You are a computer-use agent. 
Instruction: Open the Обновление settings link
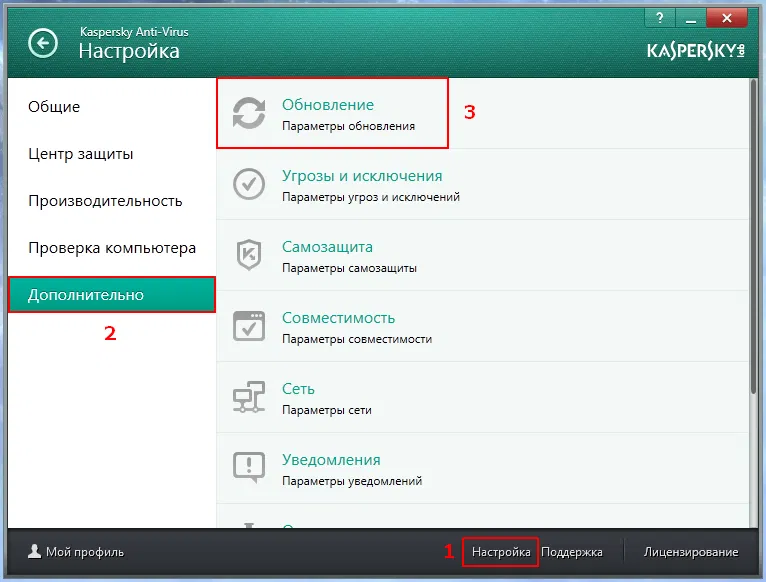(x=328, y=105)
